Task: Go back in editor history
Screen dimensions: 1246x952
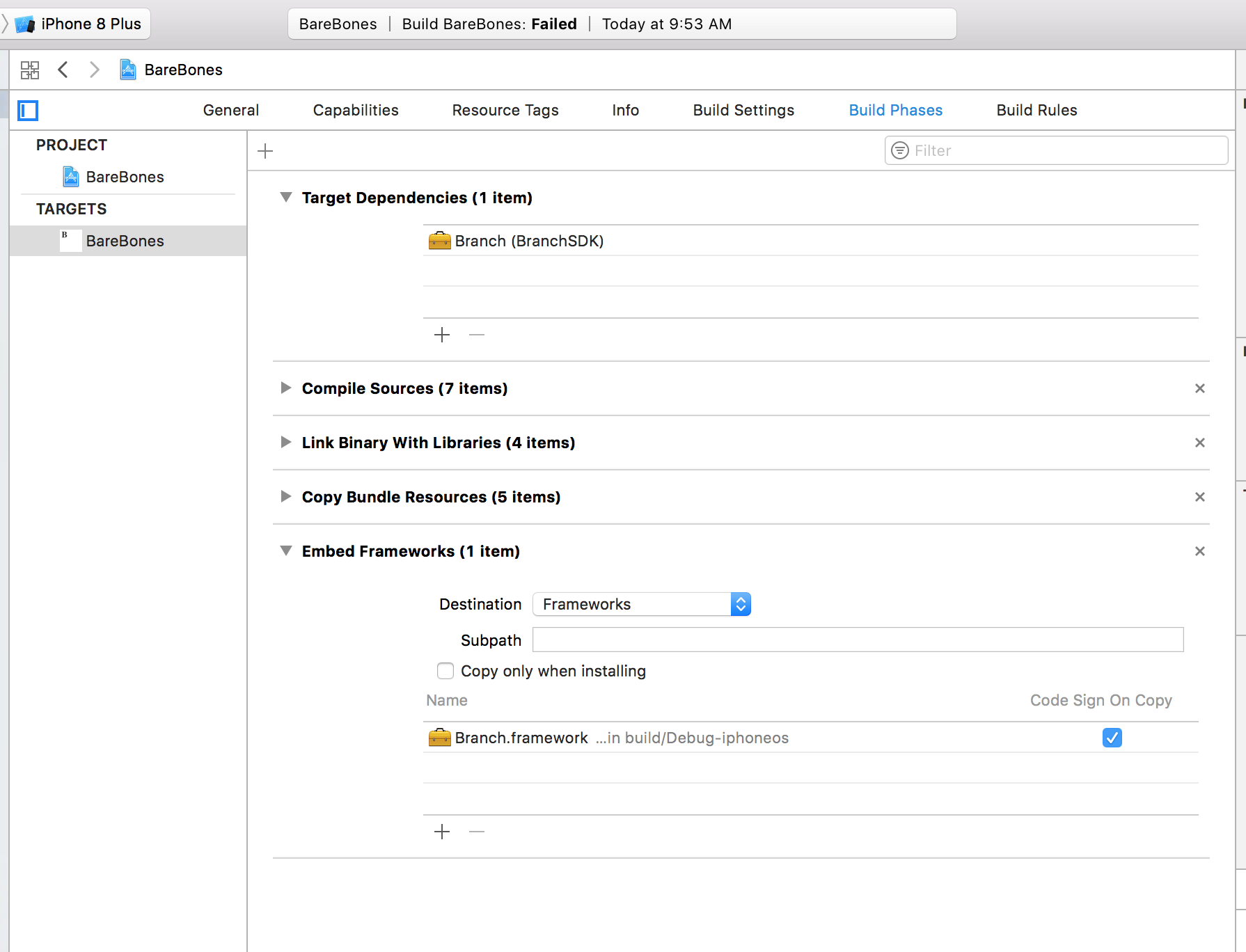Action: (x=63, y=70)
